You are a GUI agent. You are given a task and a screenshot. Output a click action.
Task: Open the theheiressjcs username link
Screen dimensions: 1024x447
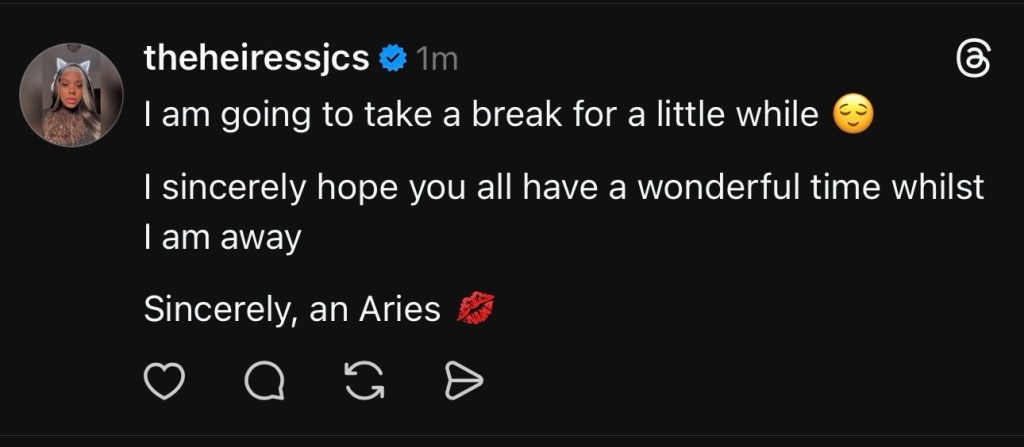click(x=256, y=59)
